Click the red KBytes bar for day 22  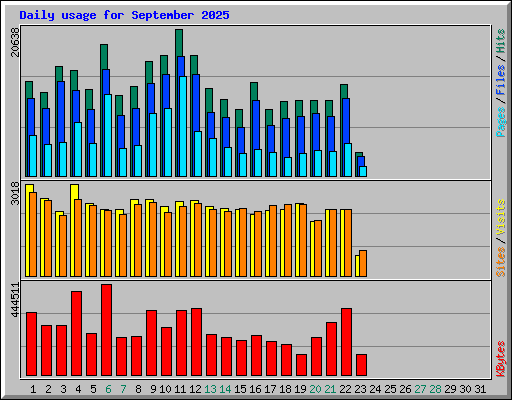click(x=346, y=342)
